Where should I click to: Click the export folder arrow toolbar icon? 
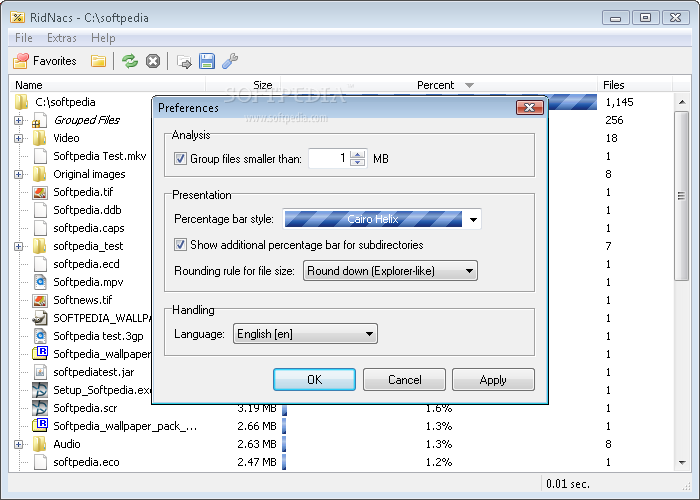tap(184, 61)
